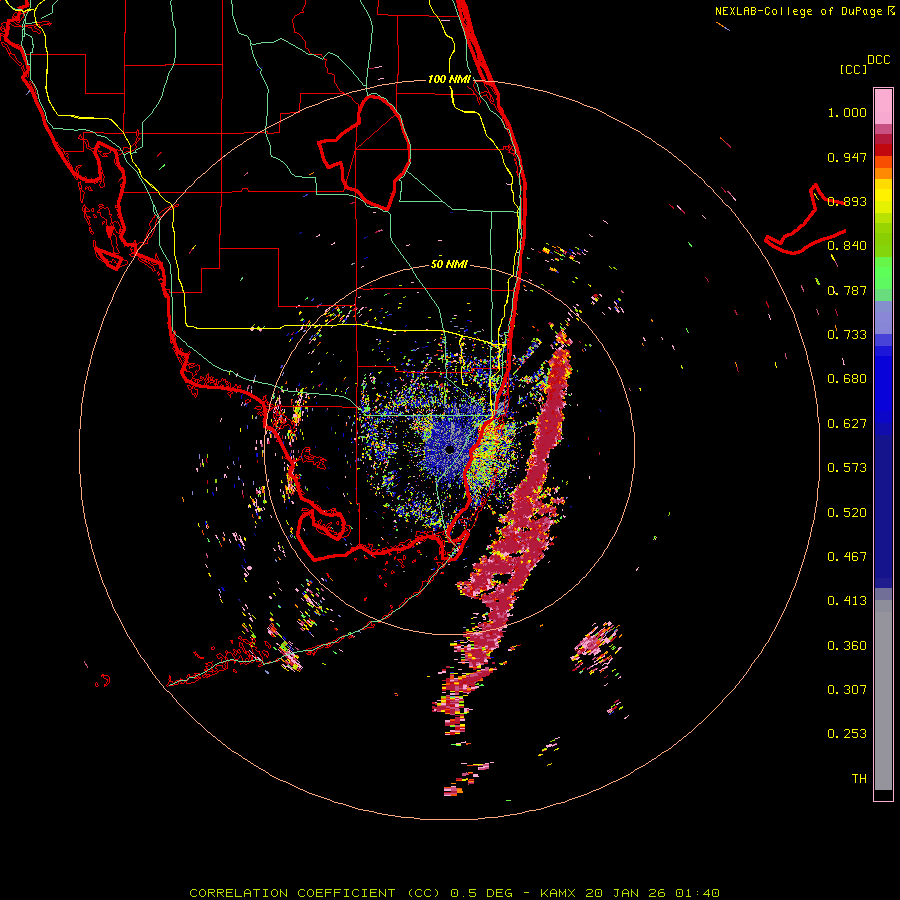Click the red segment of the color bar
Screen dimensions: 900x900
pos(883,149)
